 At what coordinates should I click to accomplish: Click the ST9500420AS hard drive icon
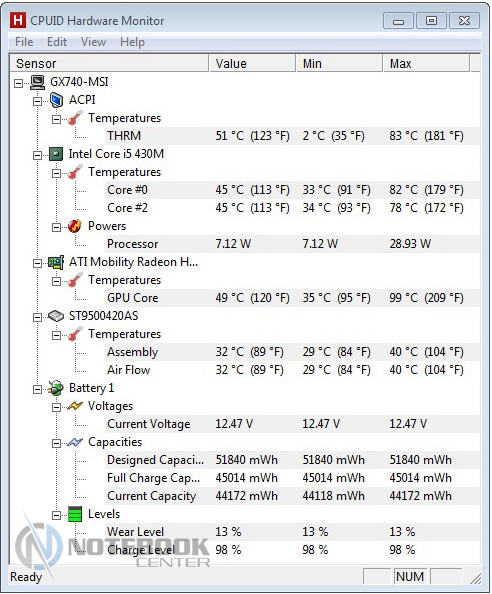[56, 316]
